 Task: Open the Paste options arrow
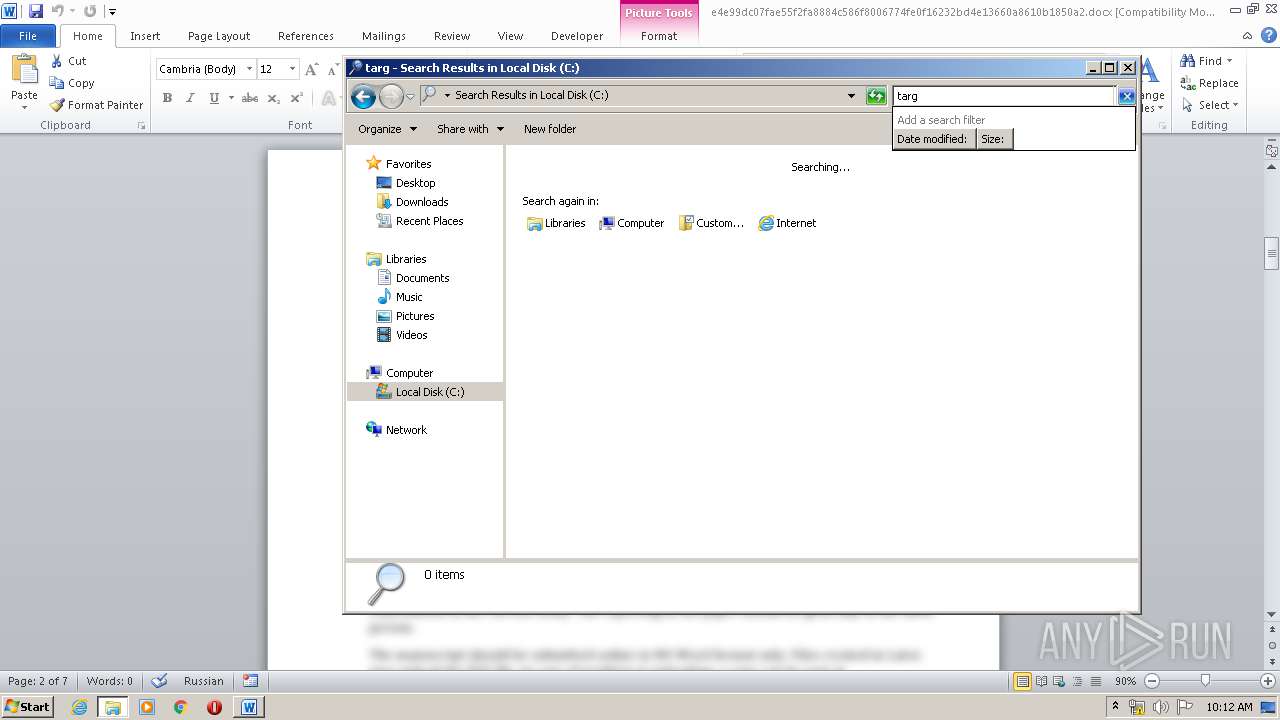(24, 106)
